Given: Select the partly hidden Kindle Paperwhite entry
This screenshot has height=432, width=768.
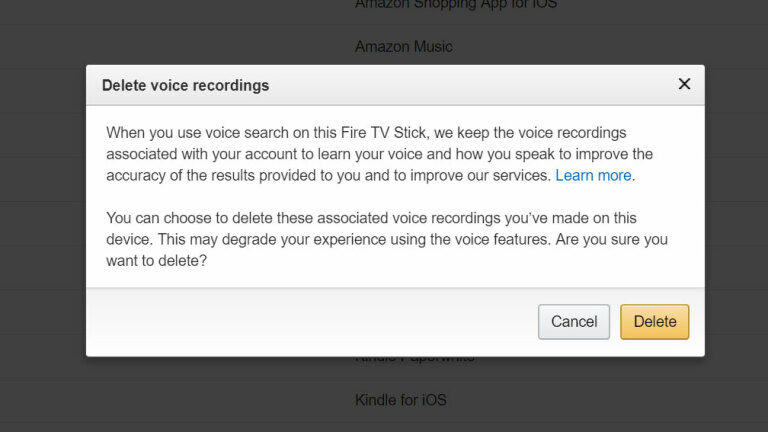Looking at the screenshot, I should click(x=414, y=359).
